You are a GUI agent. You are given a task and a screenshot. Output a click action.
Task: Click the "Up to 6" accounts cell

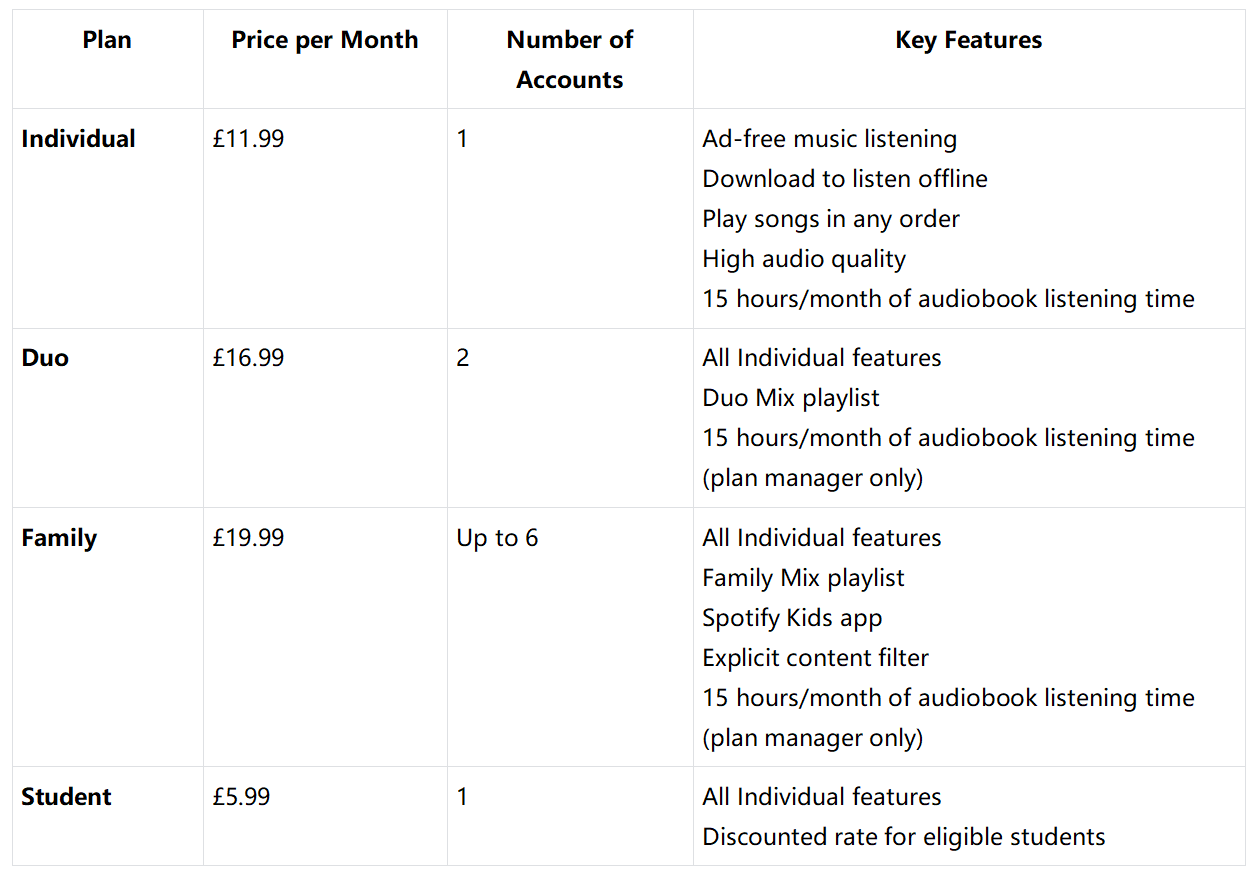(497, 538)
